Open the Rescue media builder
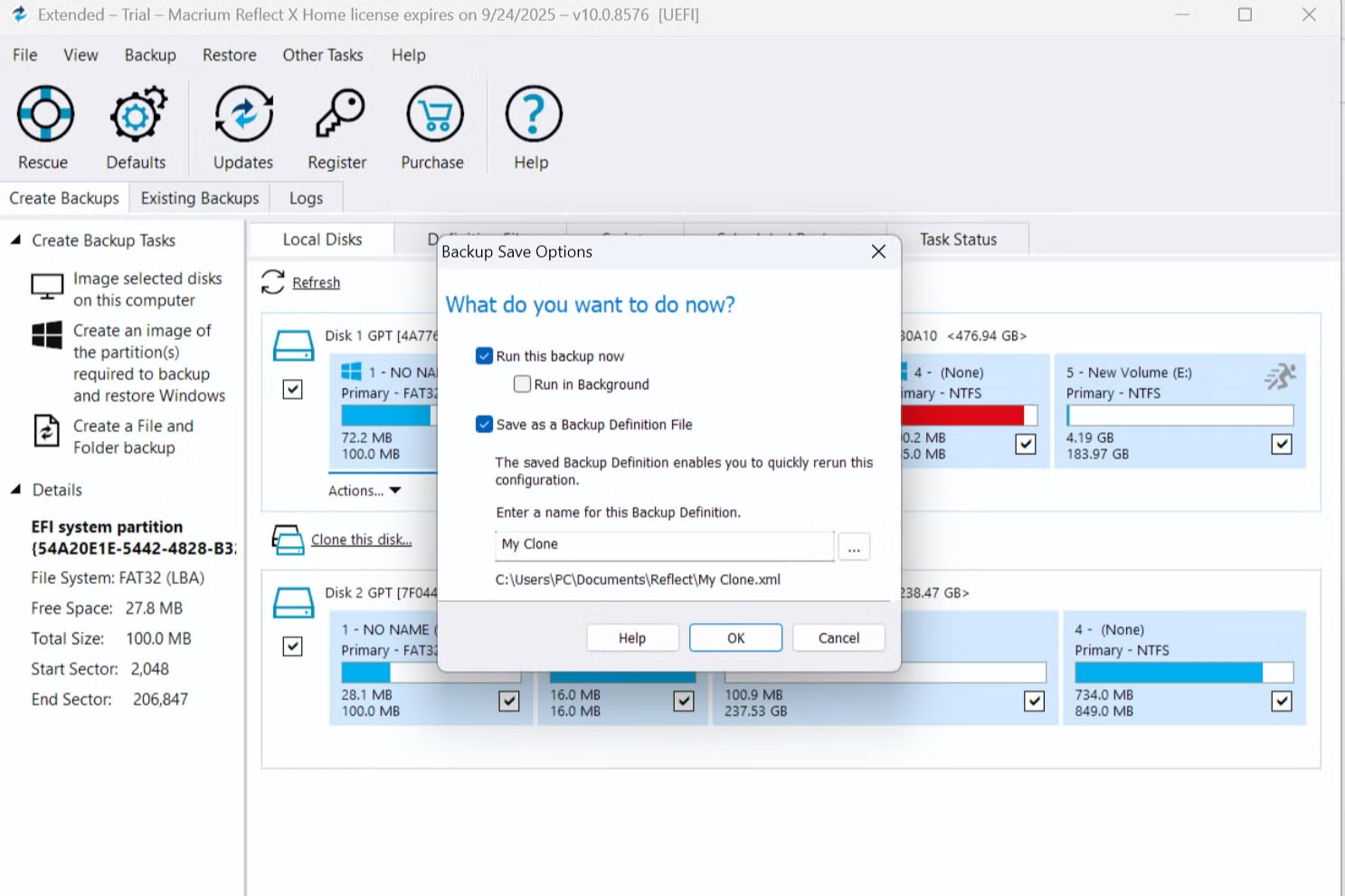 [43, 127]
